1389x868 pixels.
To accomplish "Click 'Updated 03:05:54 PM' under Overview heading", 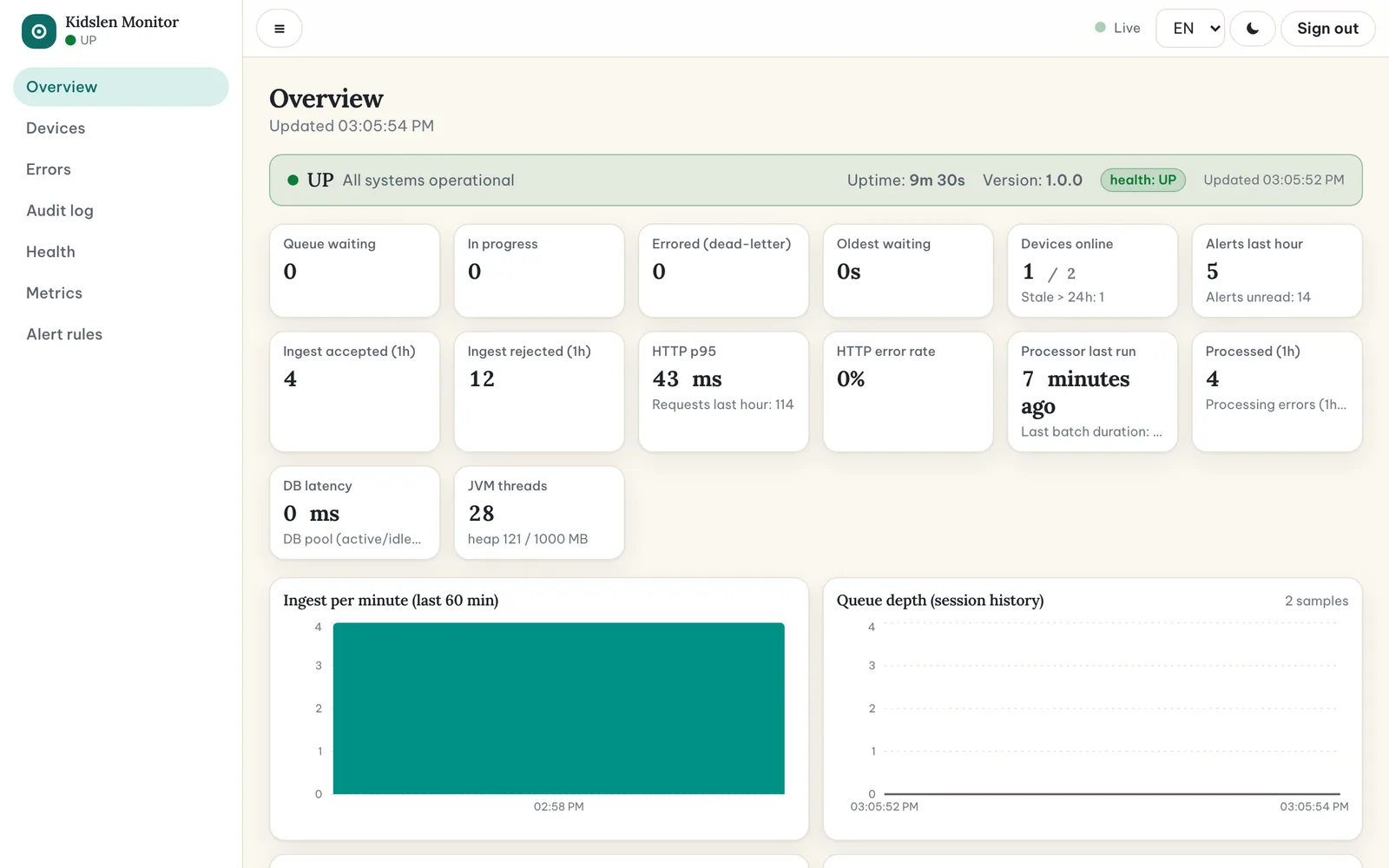I will click(x=352, y=126).
